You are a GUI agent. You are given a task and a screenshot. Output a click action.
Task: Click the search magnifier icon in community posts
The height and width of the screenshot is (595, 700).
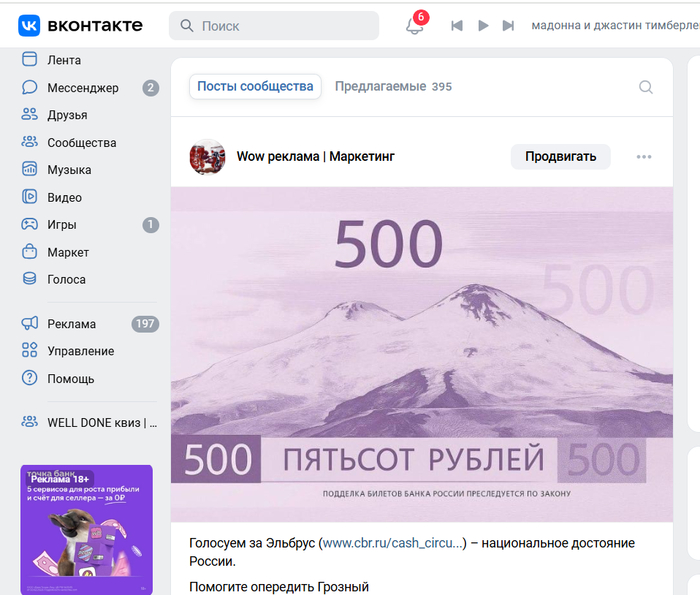646,87
